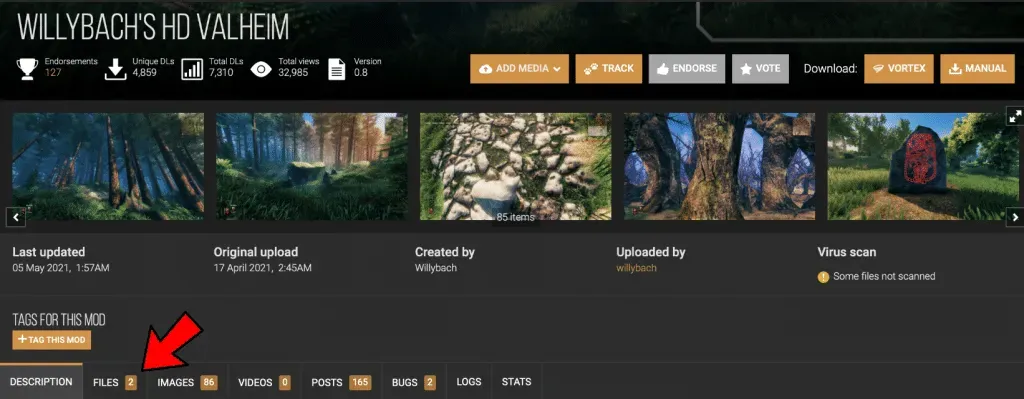Vote for this mod
The width and height of the screenshot is (1024, 399).
point(760,69)
